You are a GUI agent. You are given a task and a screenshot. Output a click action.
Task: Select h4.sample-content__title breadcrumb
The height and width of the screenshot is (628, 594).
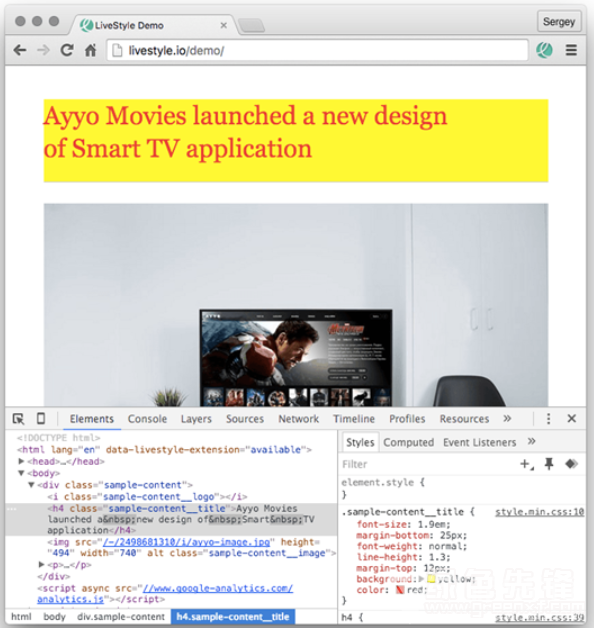click(x=233, y=617)
